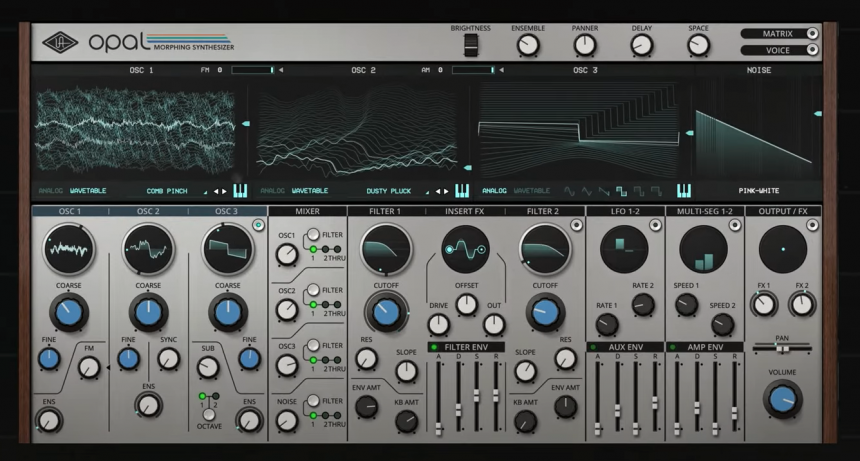Click the OSC1 mixer Filter routing button
Viewport: 860px width, 461px height.
pyautogui.click(x=313, y=235)
